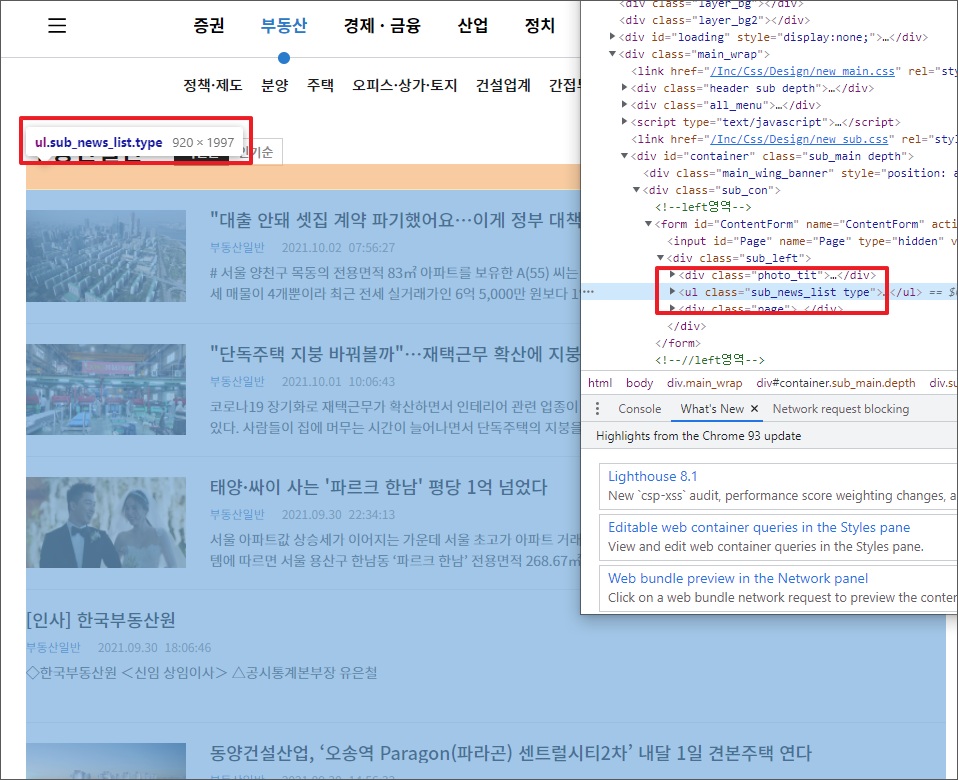The image size is (958, 780).
Task: Select the 분양 submenu
Action: point(275,85)
